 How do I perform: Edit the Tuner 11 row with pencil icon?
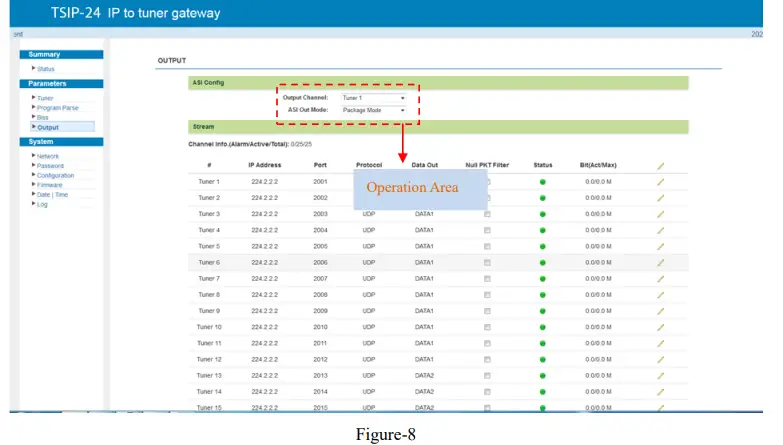[661, 344]
